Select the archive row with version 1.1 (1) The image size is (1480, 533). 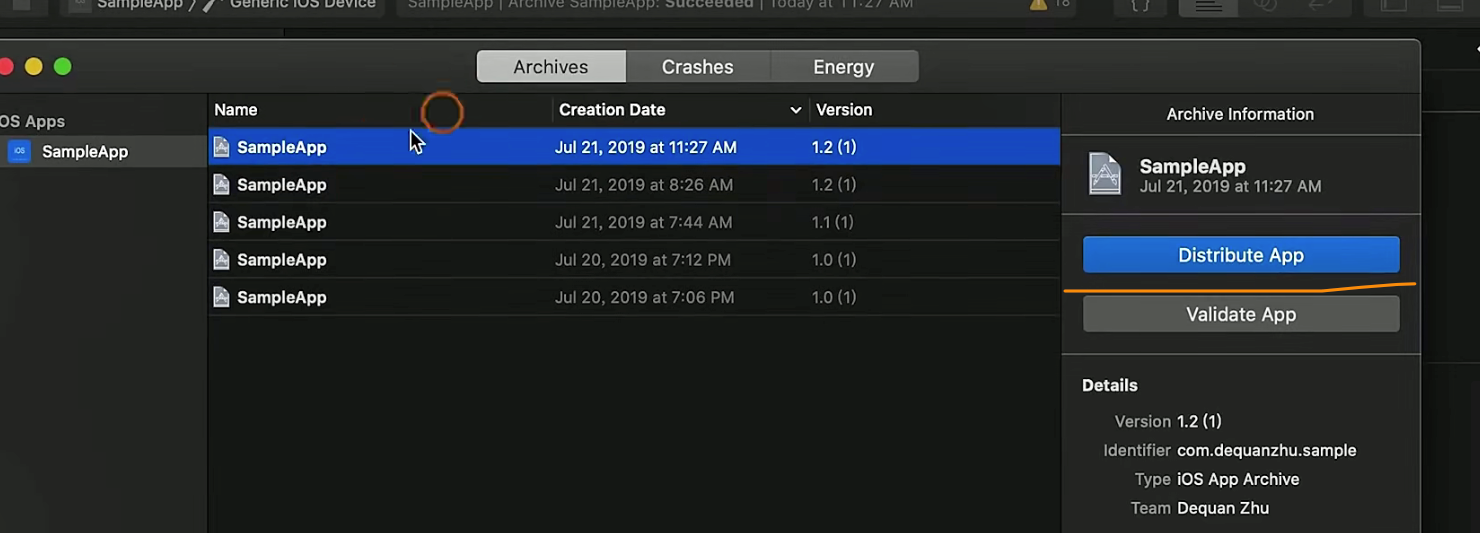pyautogui.click(x=634, y=222)
